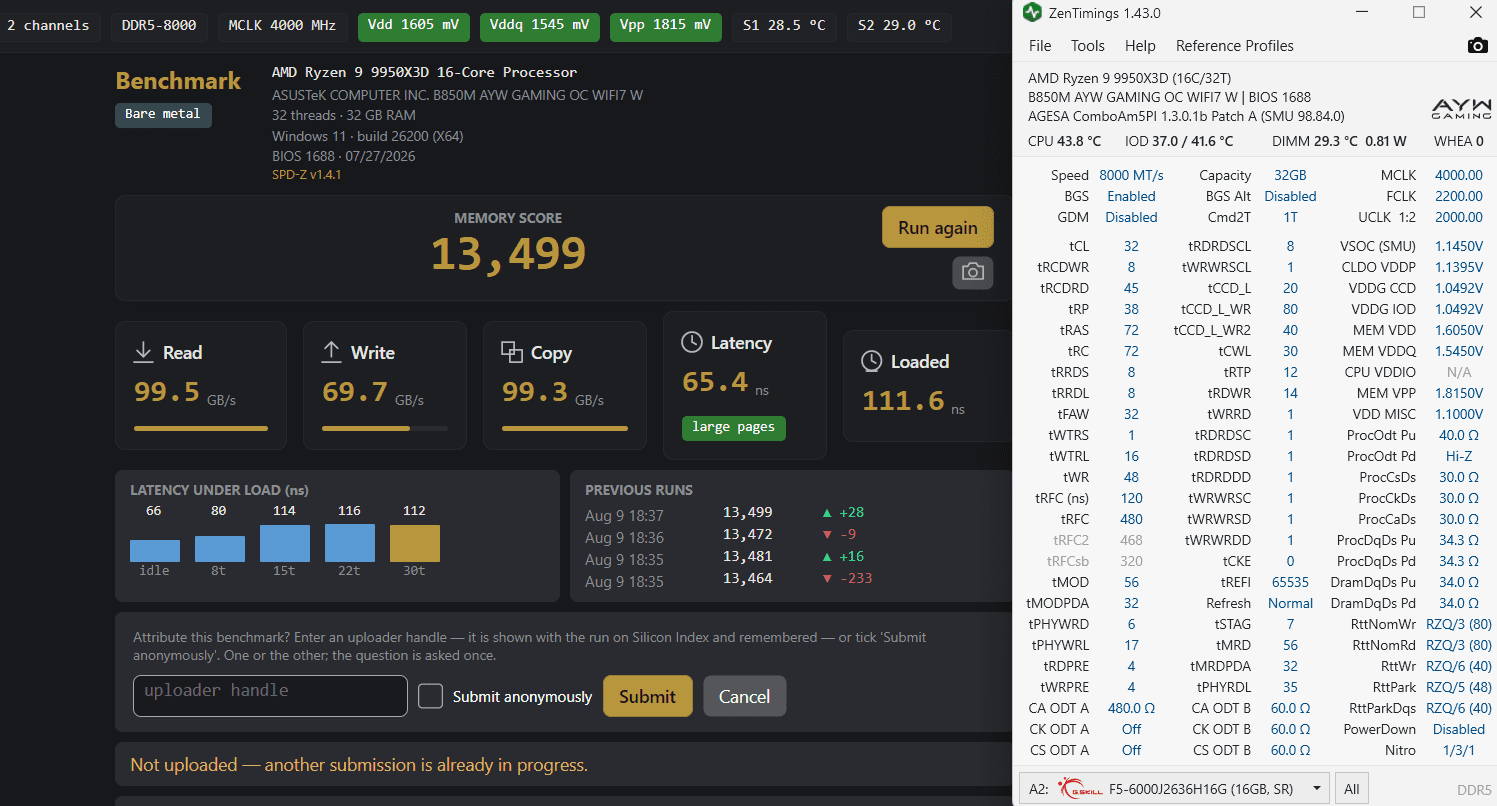Click the Copy speed progress bar

[x=565, y=428]
